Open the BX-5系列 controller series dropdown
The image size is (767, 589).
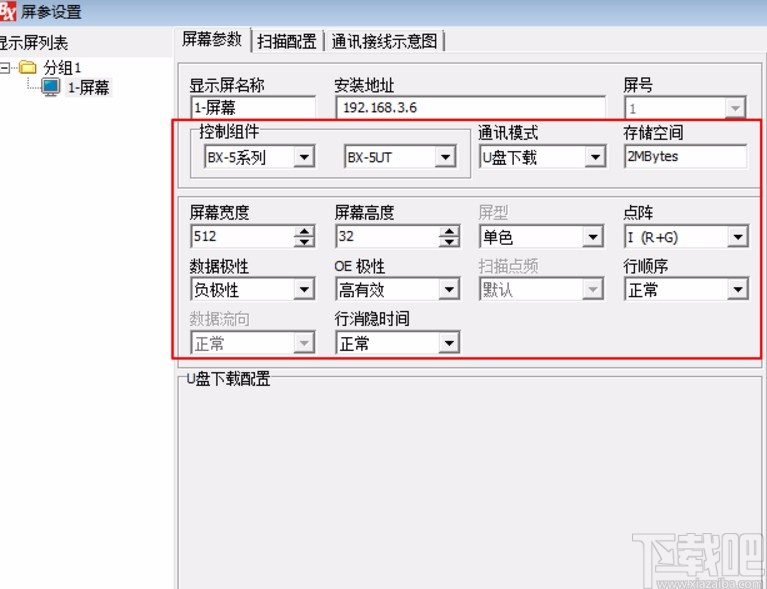[259, 157]
